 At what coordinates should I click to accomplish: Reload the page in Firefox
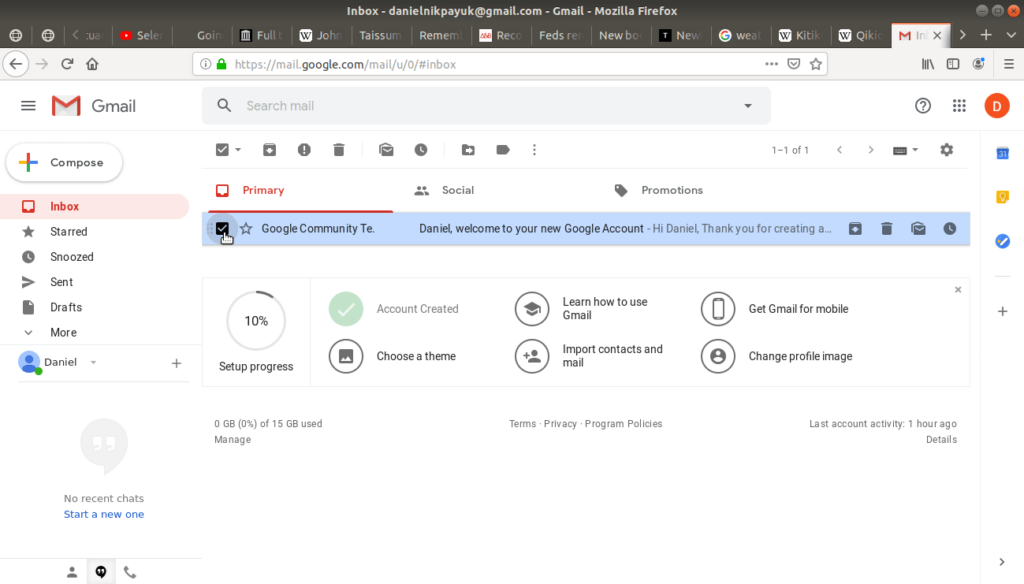67,64
